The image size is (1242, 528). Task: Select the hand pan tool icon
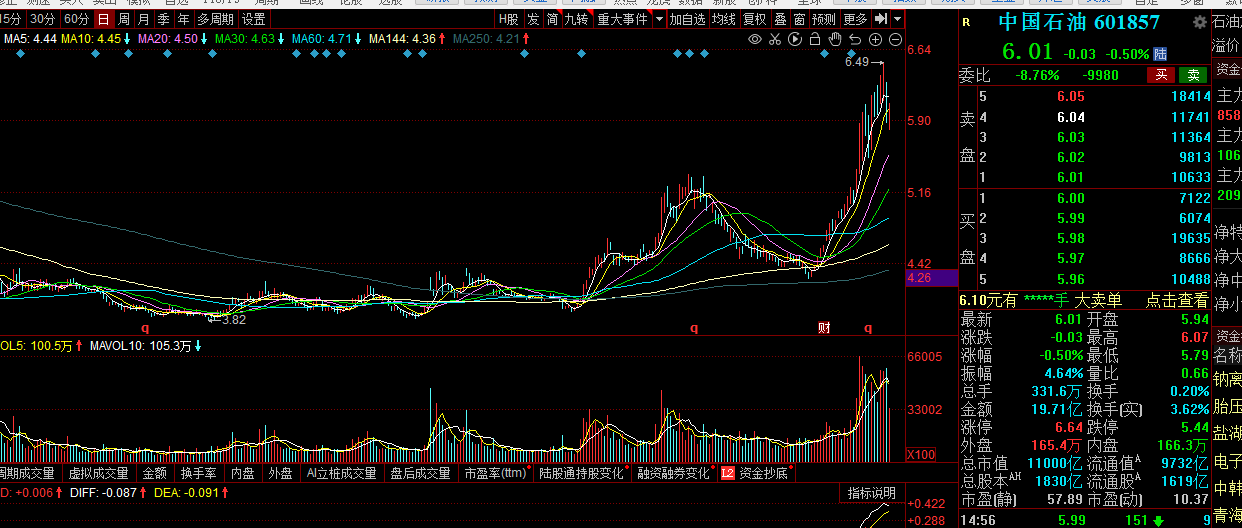835,39
